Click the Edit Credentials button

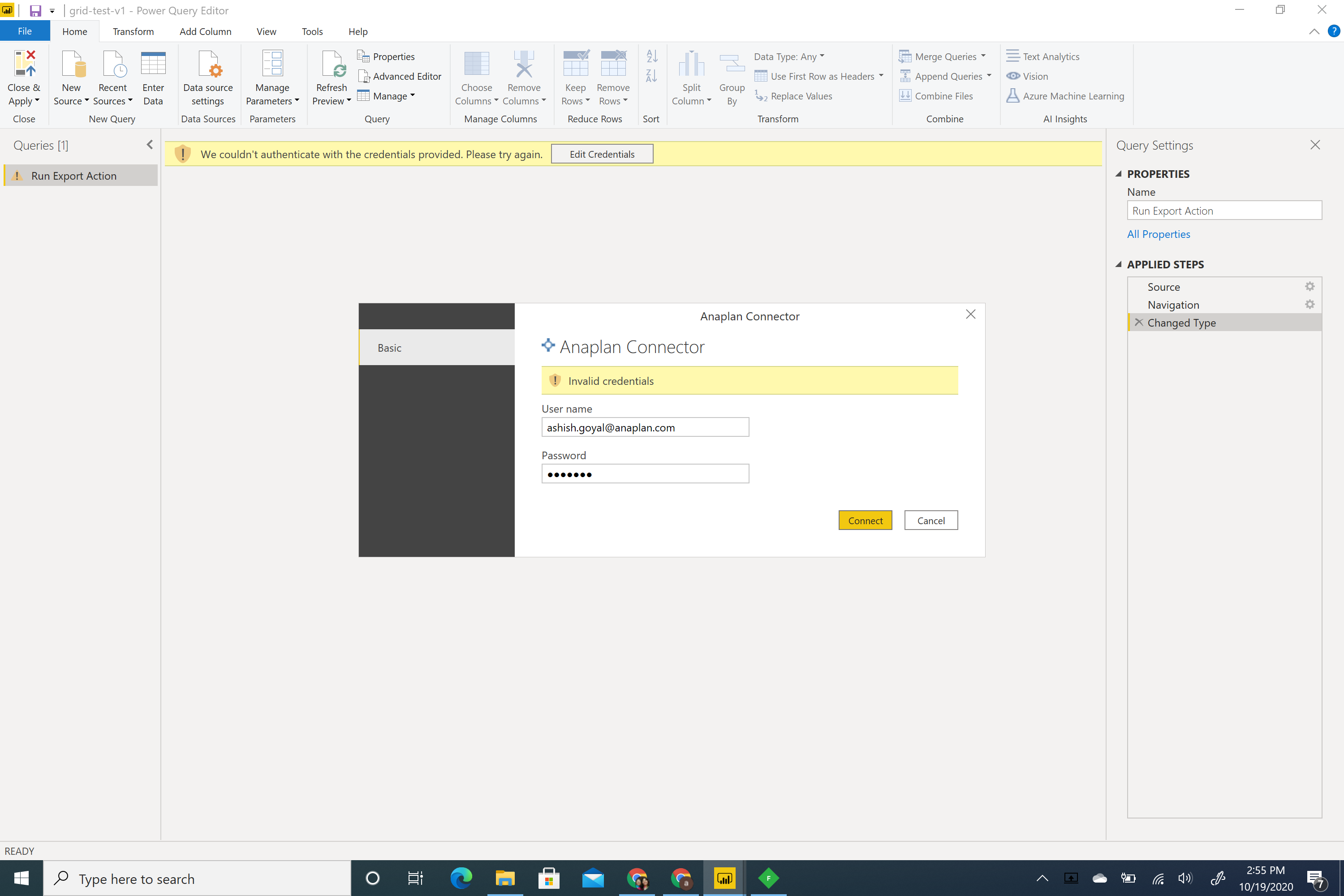click(x=602, y=154)
